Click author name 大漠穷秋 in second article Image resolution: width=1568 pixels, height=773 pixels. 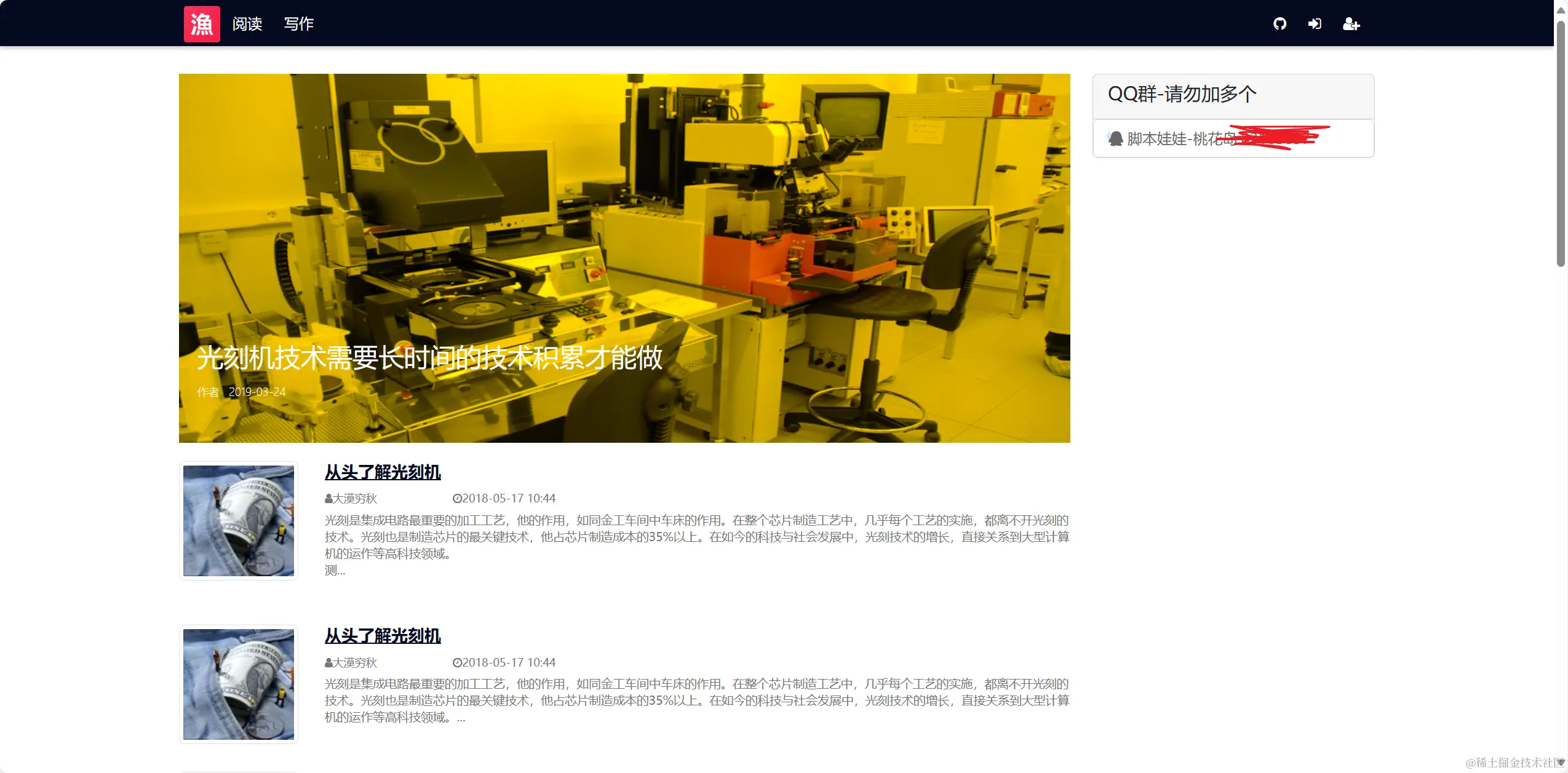[x=355, y=663]
